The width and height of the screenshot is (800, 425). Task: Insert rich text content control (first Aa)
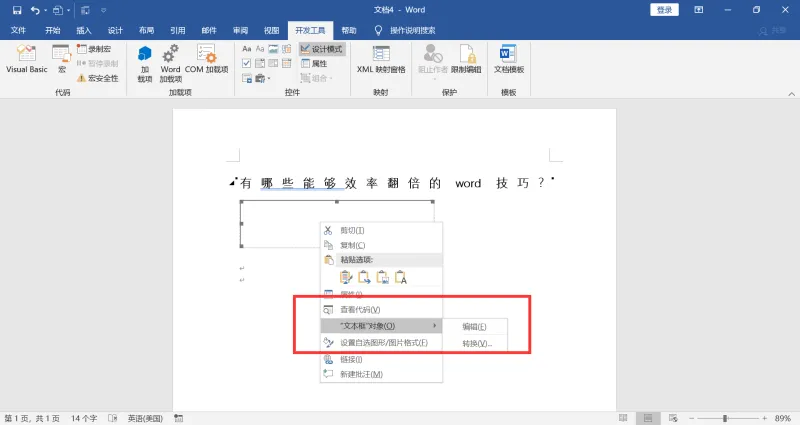point(246,49)
